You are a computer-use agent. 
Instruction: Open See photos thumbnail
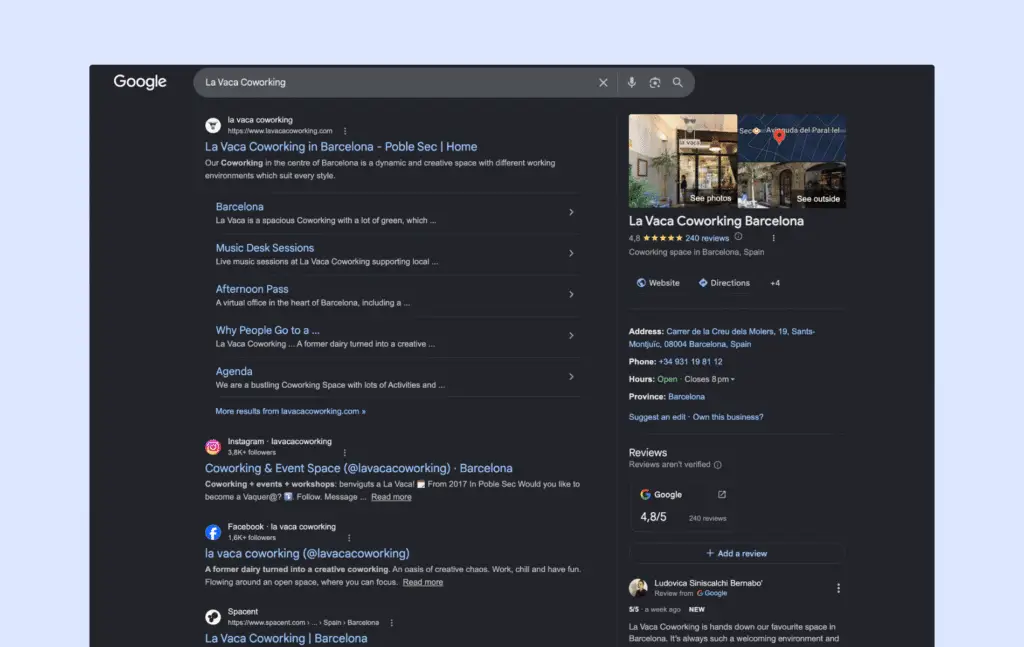coord(682,161)
